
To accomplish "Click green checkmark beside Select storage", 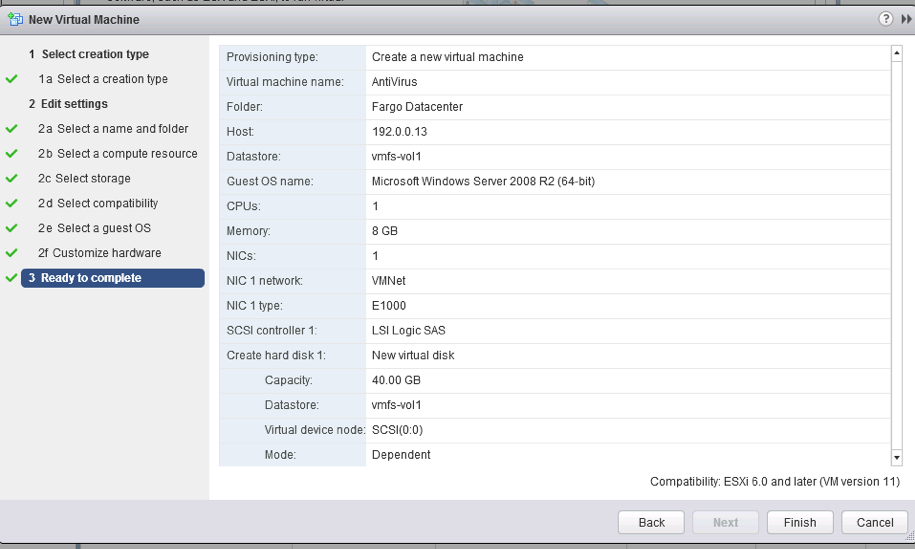I will pos(12,179).
